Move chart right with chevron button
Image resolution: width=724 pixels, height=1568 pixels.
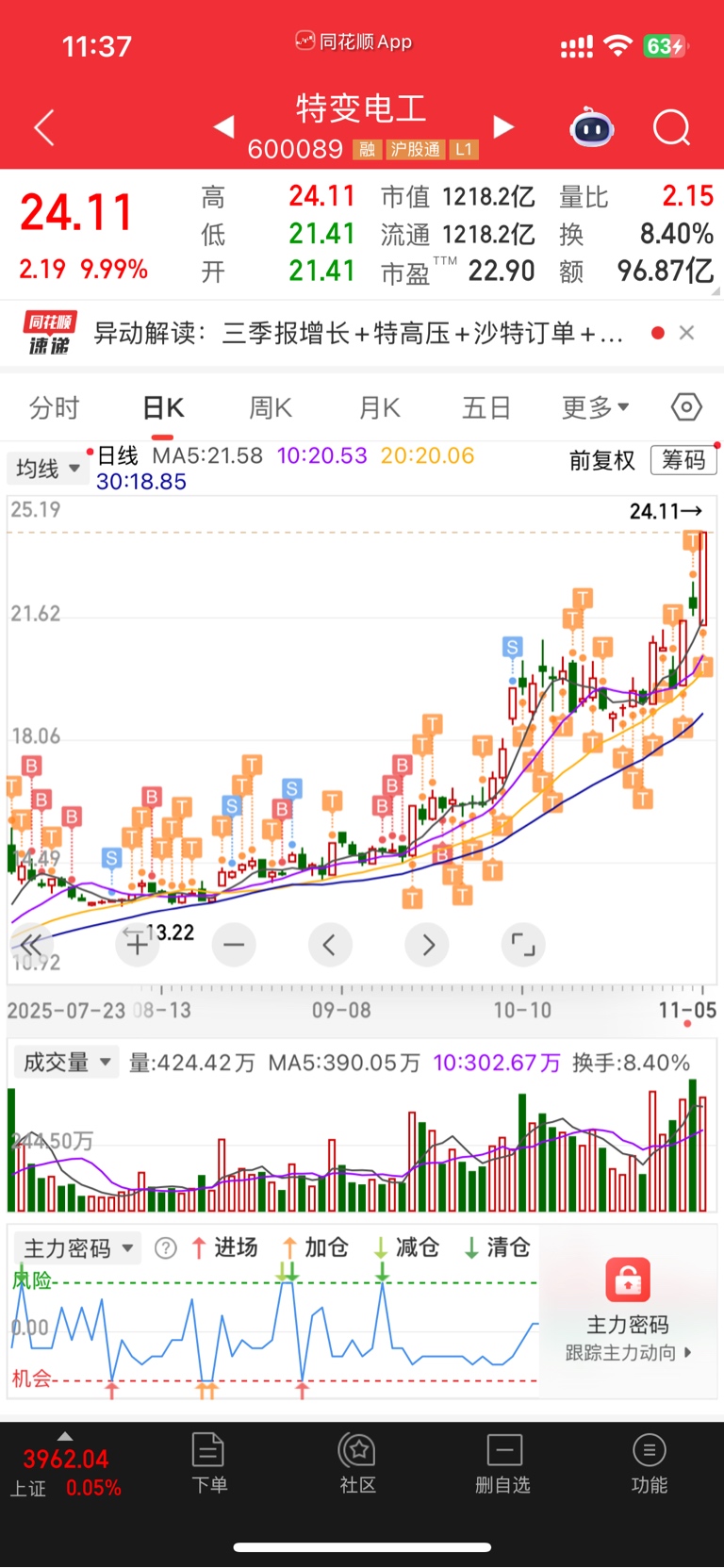(427, 944)
